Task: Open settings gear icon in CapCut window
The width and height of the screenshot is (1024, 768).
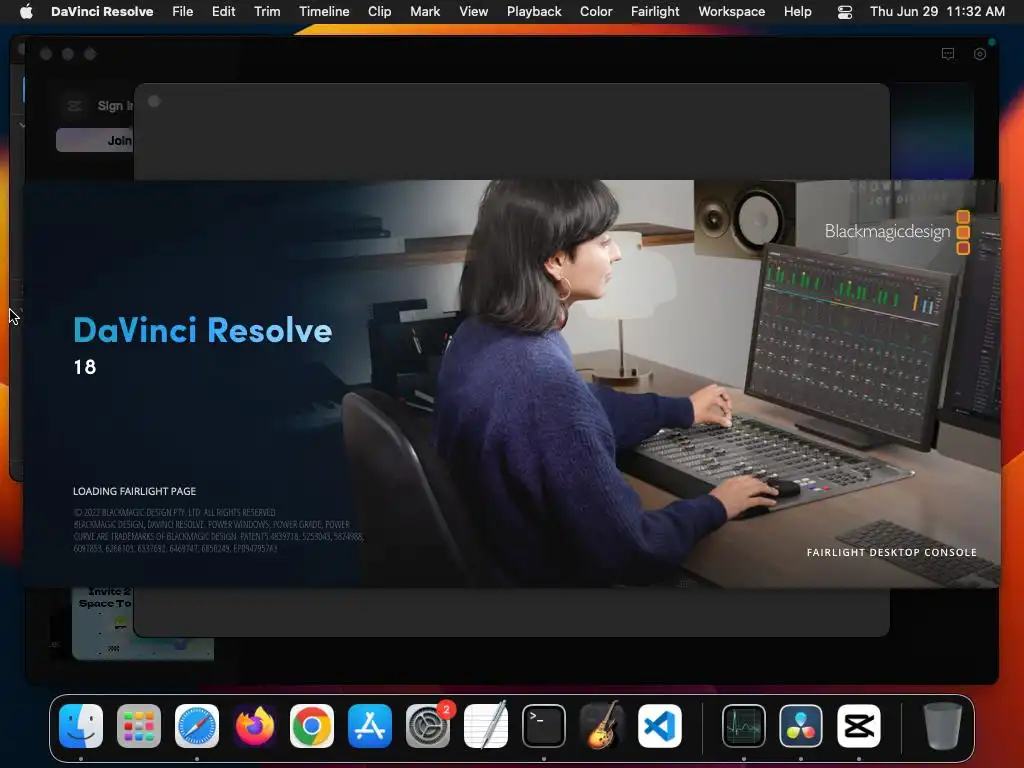Action: [x=980, y=54]
